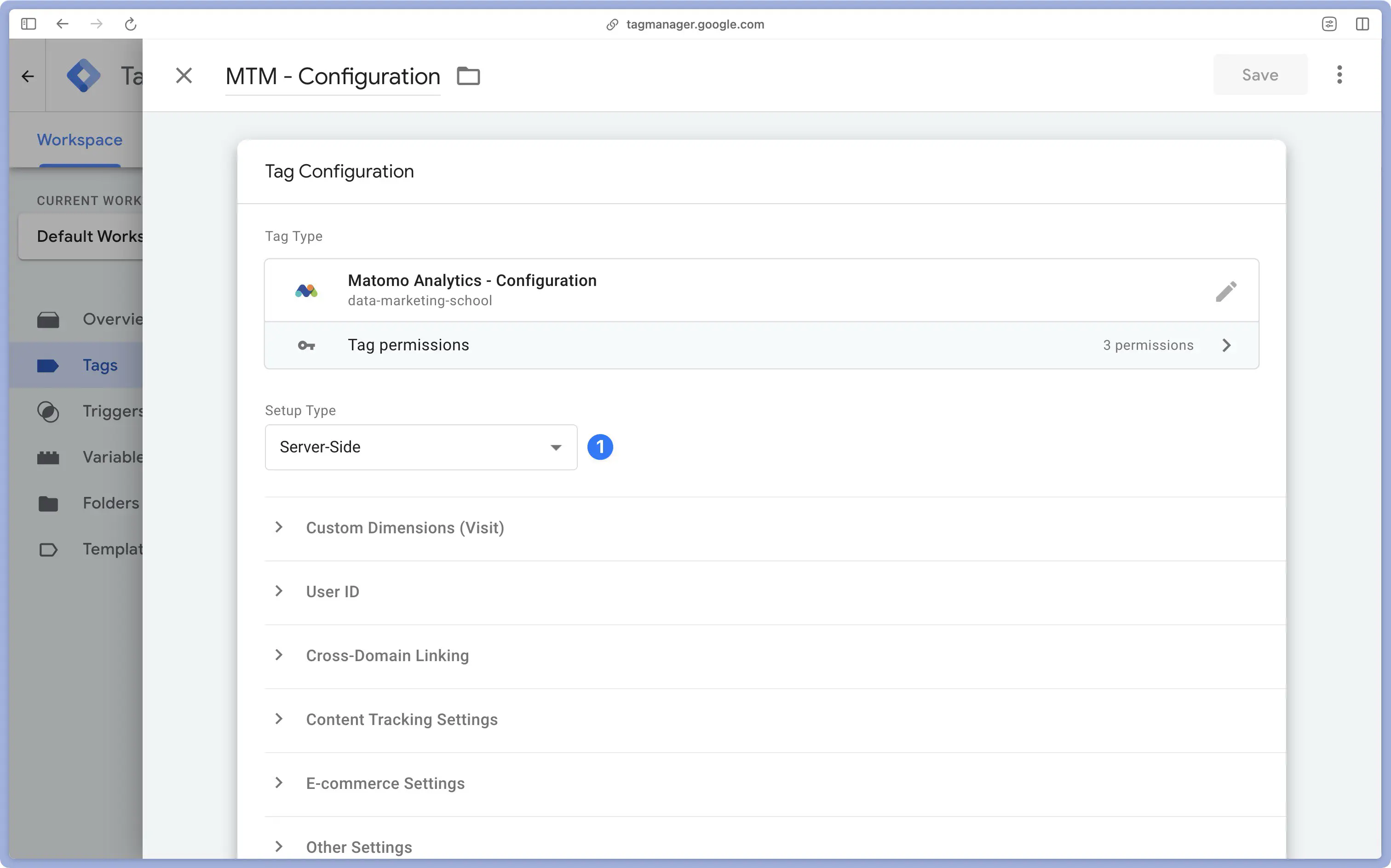Open the three-dot more options menu
This screenshot has width=1391, height=868.
coord(1339,74)
